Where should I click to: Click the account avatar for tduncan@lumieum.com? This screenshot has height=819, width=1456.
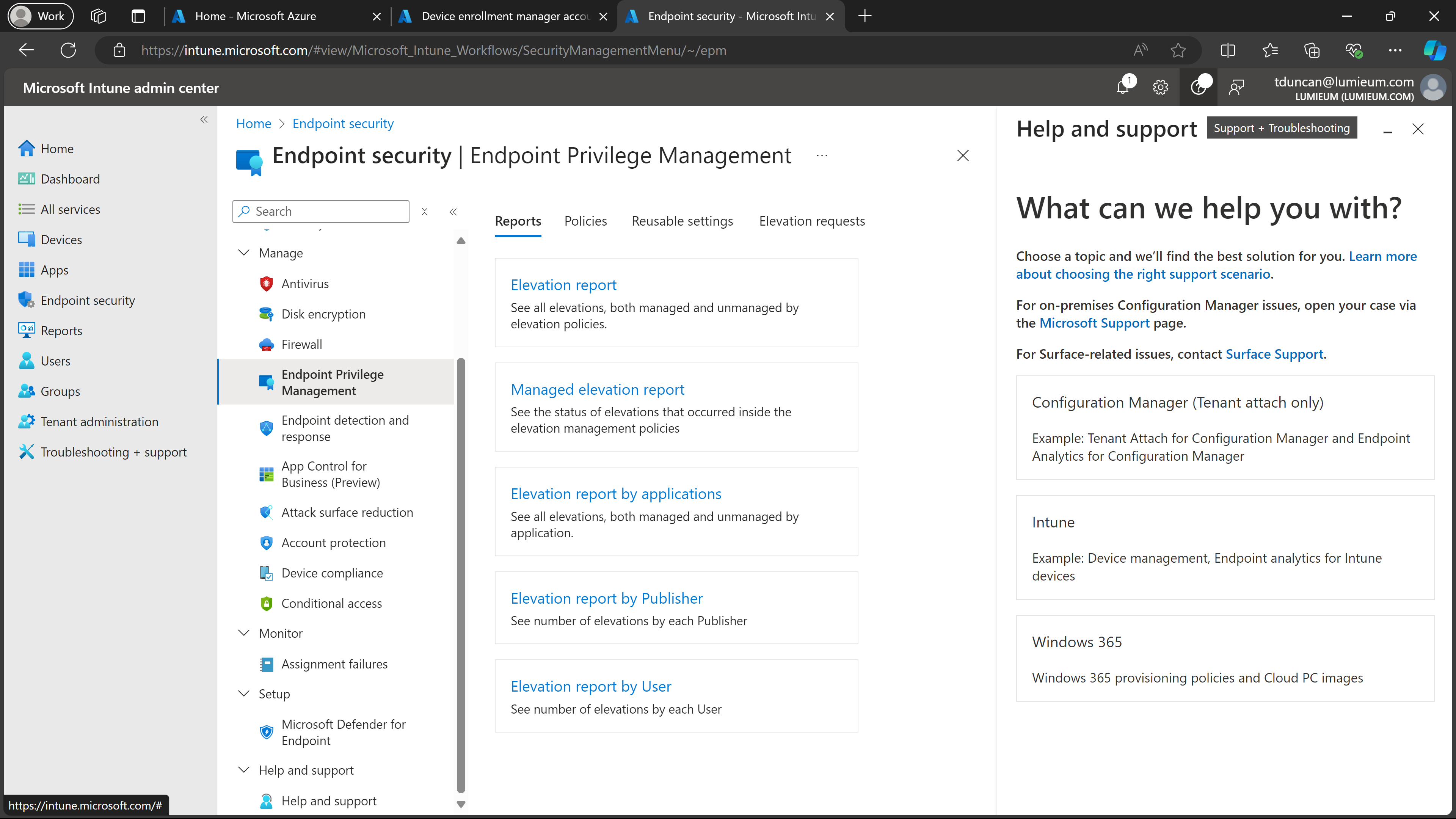click(x=1432, y=88)
